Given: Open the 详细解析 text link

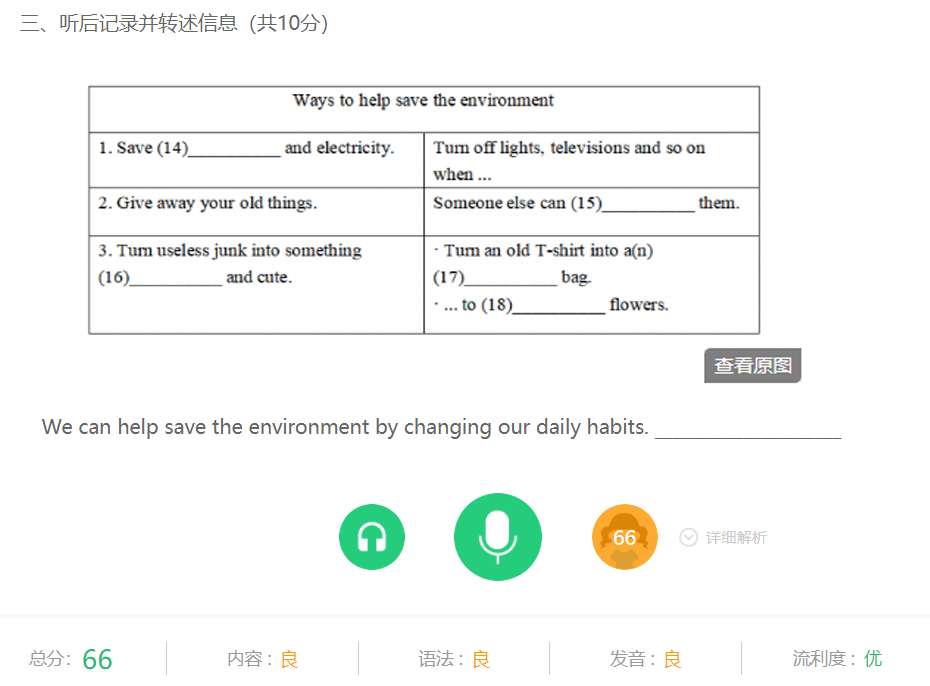Looking at the screenshot, I should (736, 538).
